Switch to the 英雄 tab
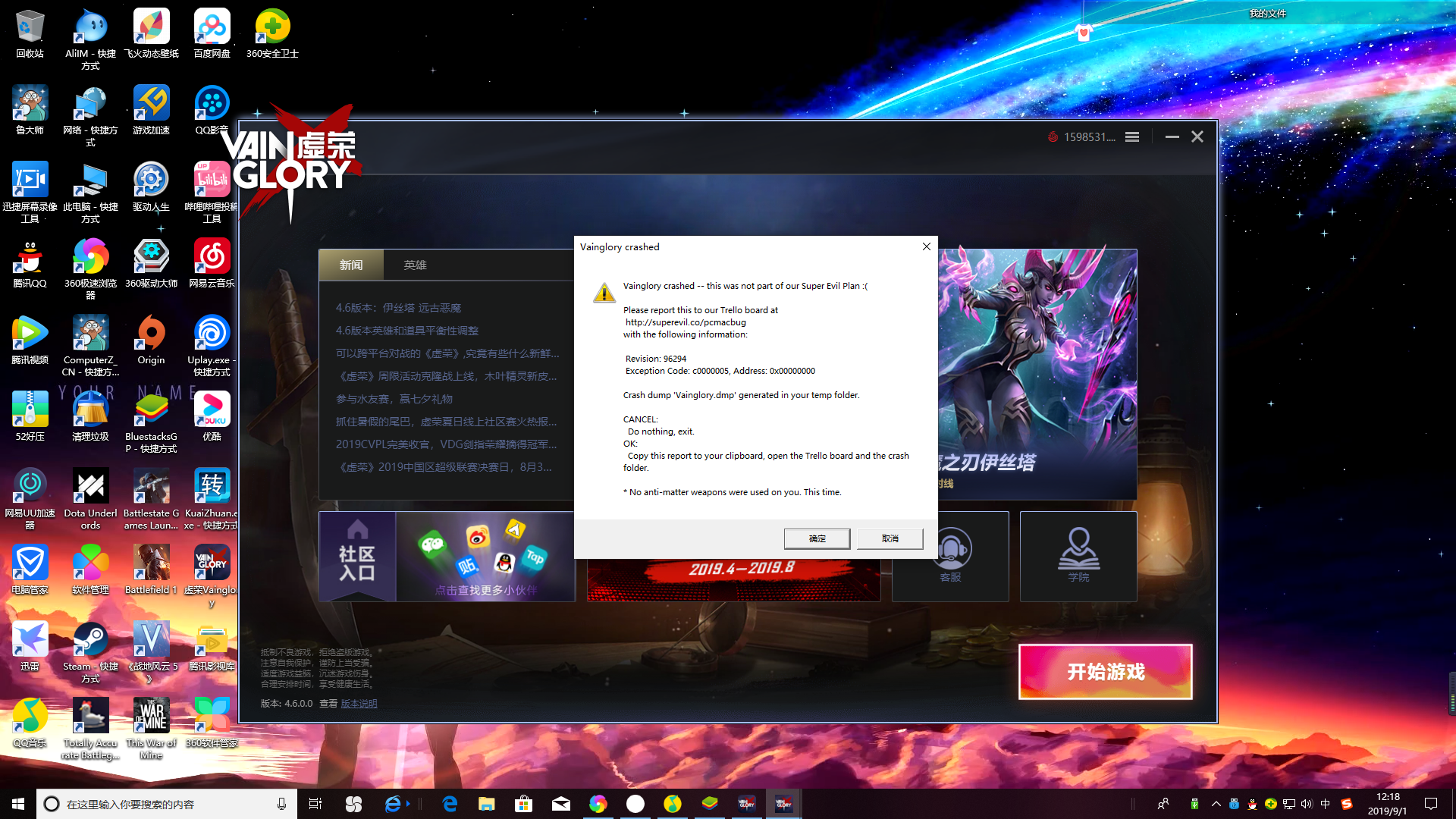Screen dimensions: 1456x819 [x=415, y=265]
